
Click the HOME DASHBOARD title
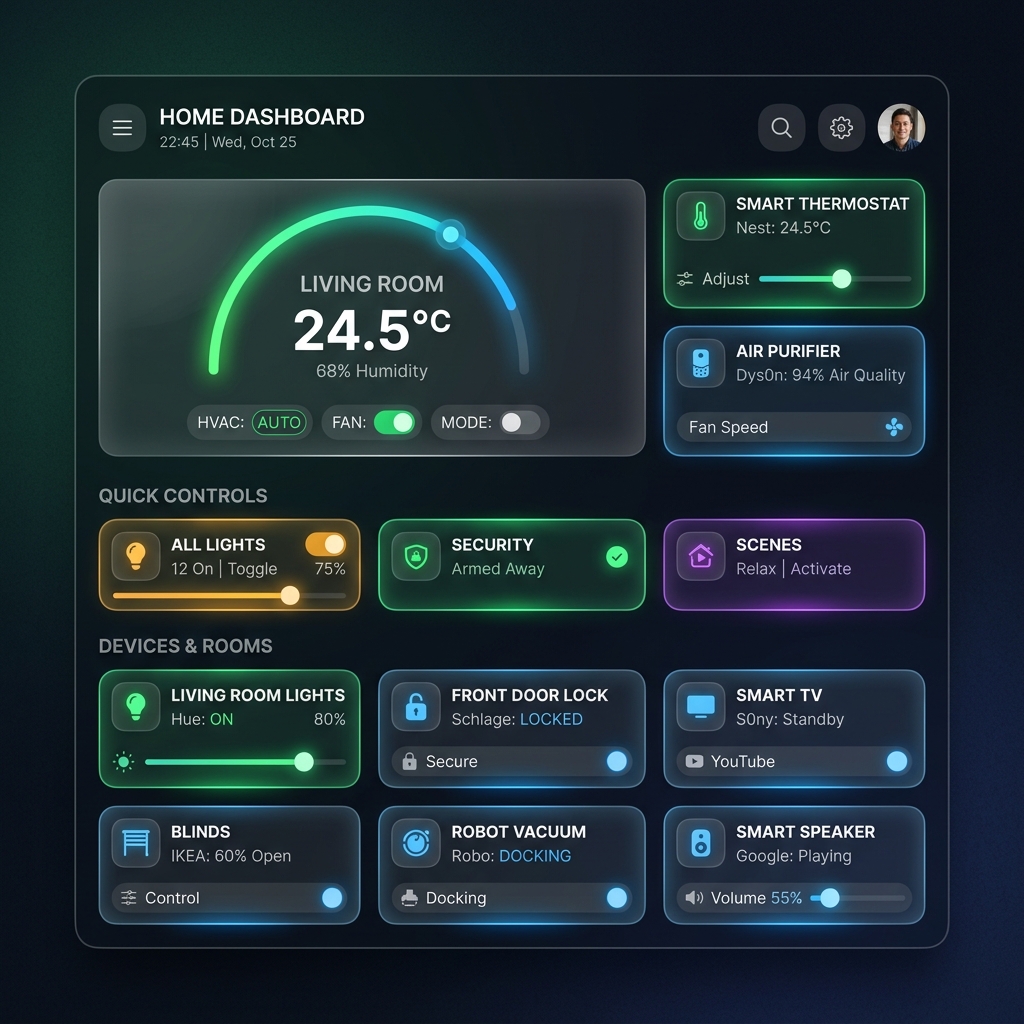tap(262, 117)
